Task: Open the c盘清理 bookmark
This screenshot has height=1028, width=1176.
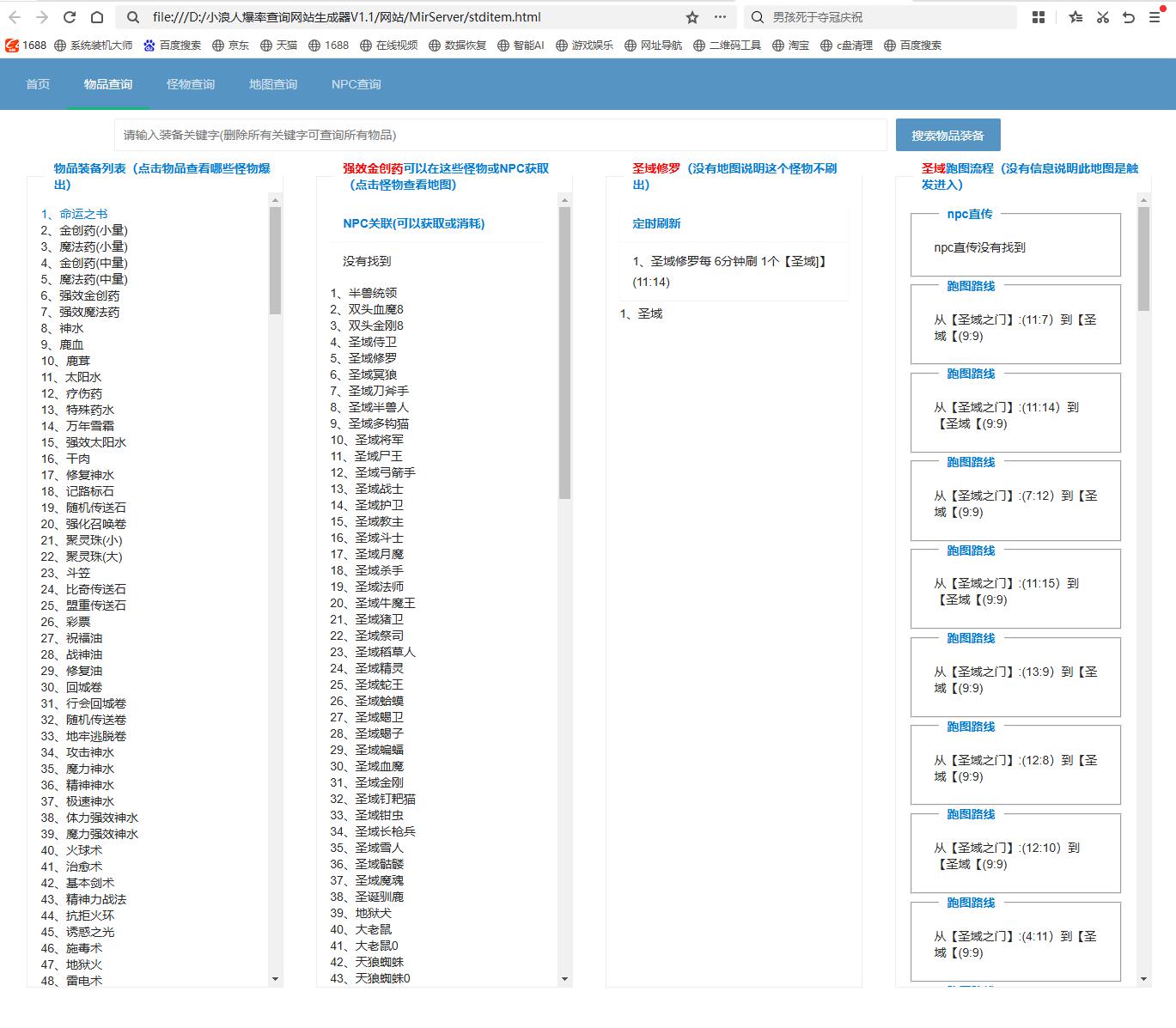Action: pyautogui.click(x=846, y=46)
